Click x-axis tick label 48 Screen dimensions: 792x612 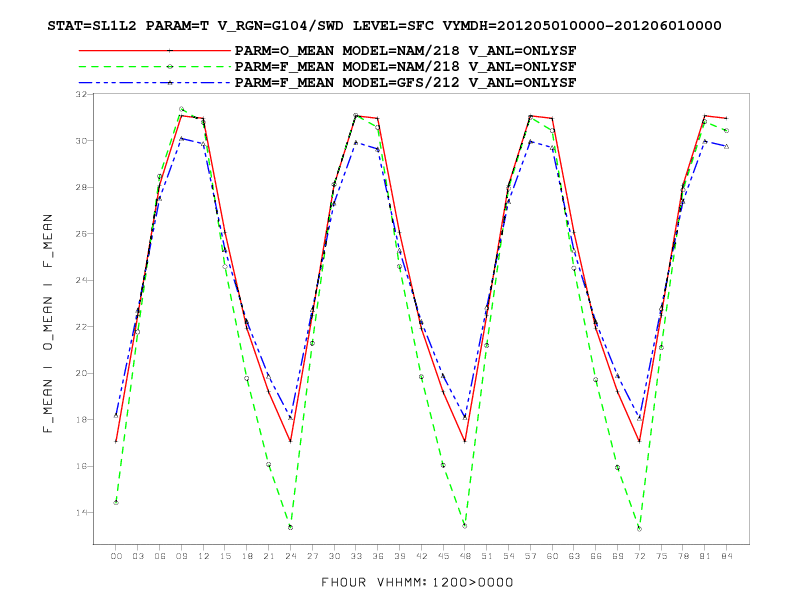465,556
